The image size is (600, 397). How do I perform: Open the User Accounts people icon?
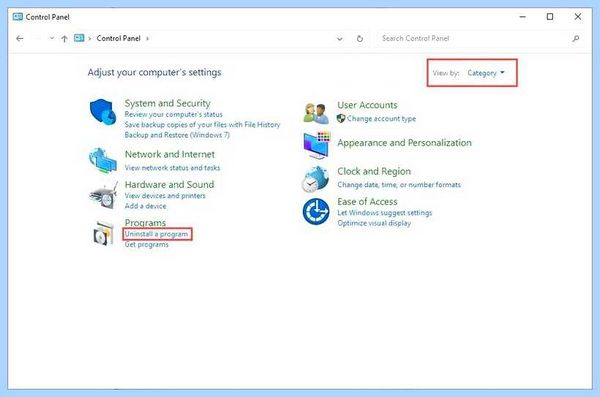tap(316, 113)
